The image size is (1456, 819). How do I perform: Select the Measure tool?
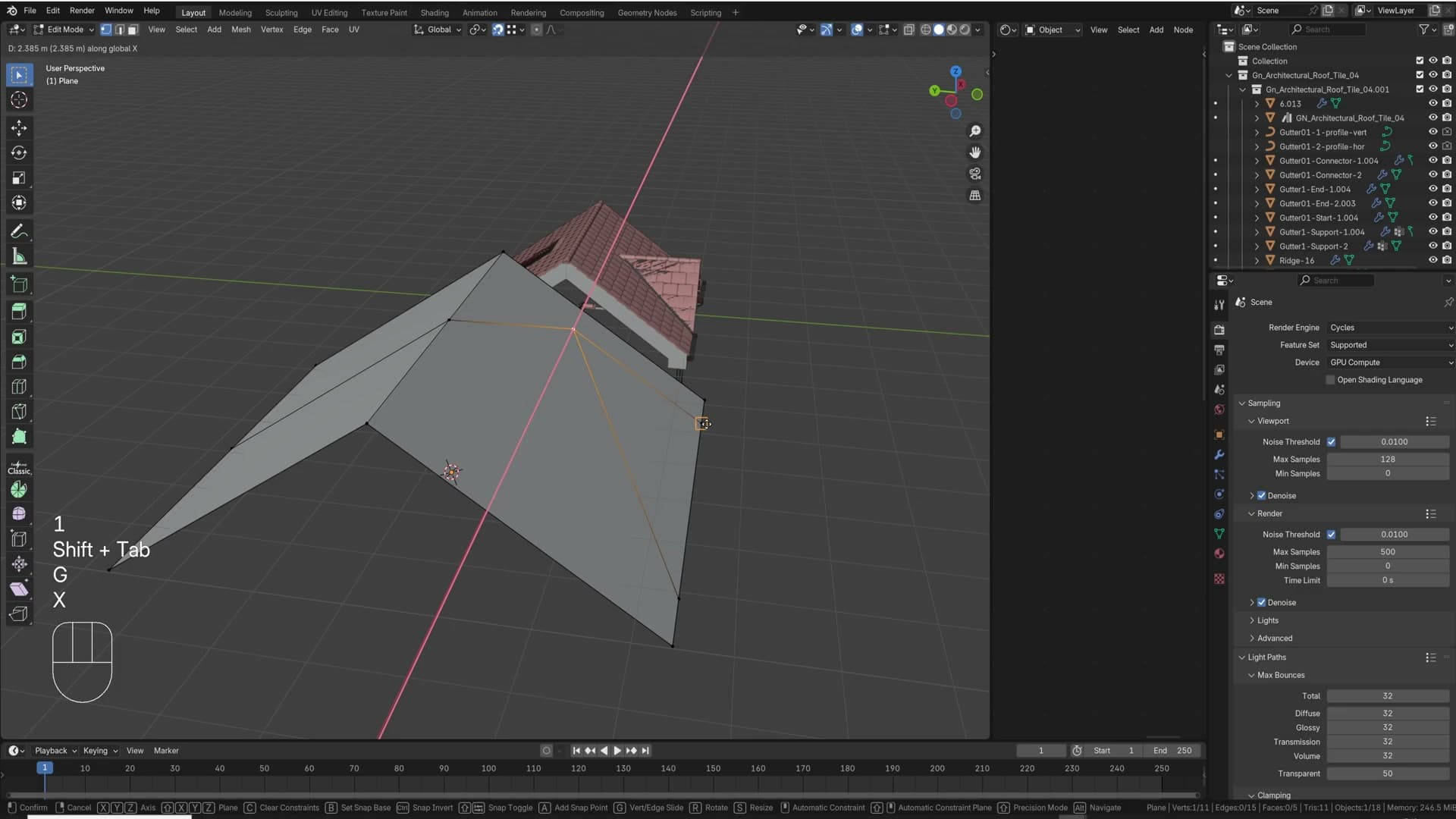coord(19,256)
